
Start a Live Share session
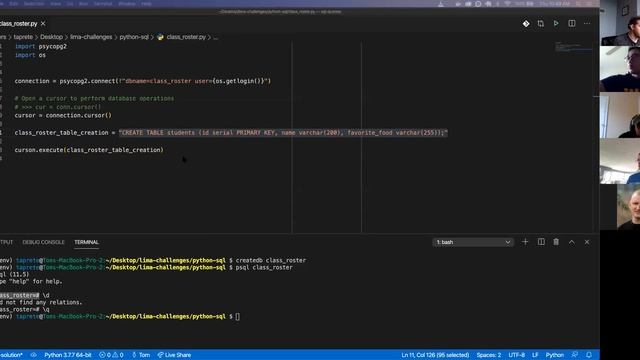174,355
